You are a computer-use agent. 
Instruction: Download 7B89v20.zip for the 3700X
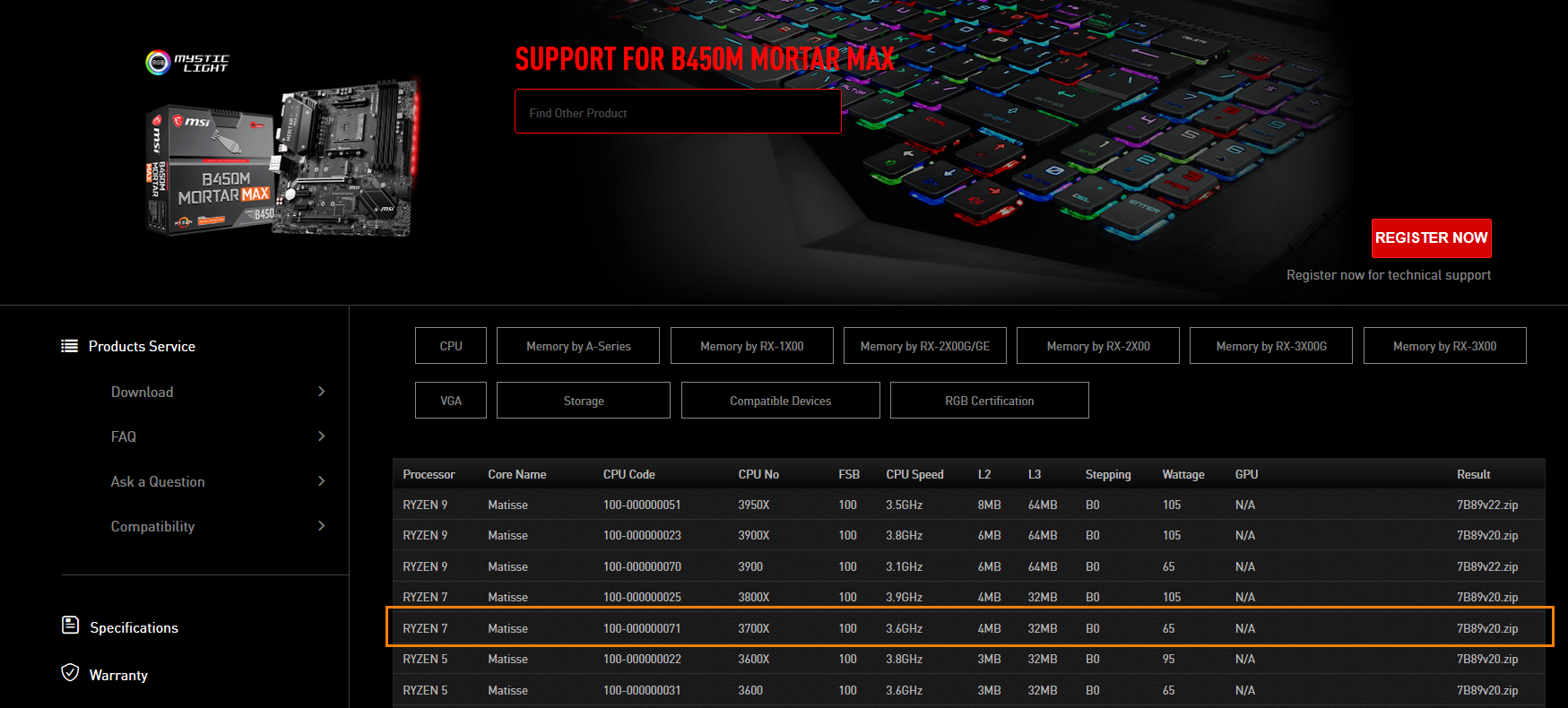pos(1487,628)
